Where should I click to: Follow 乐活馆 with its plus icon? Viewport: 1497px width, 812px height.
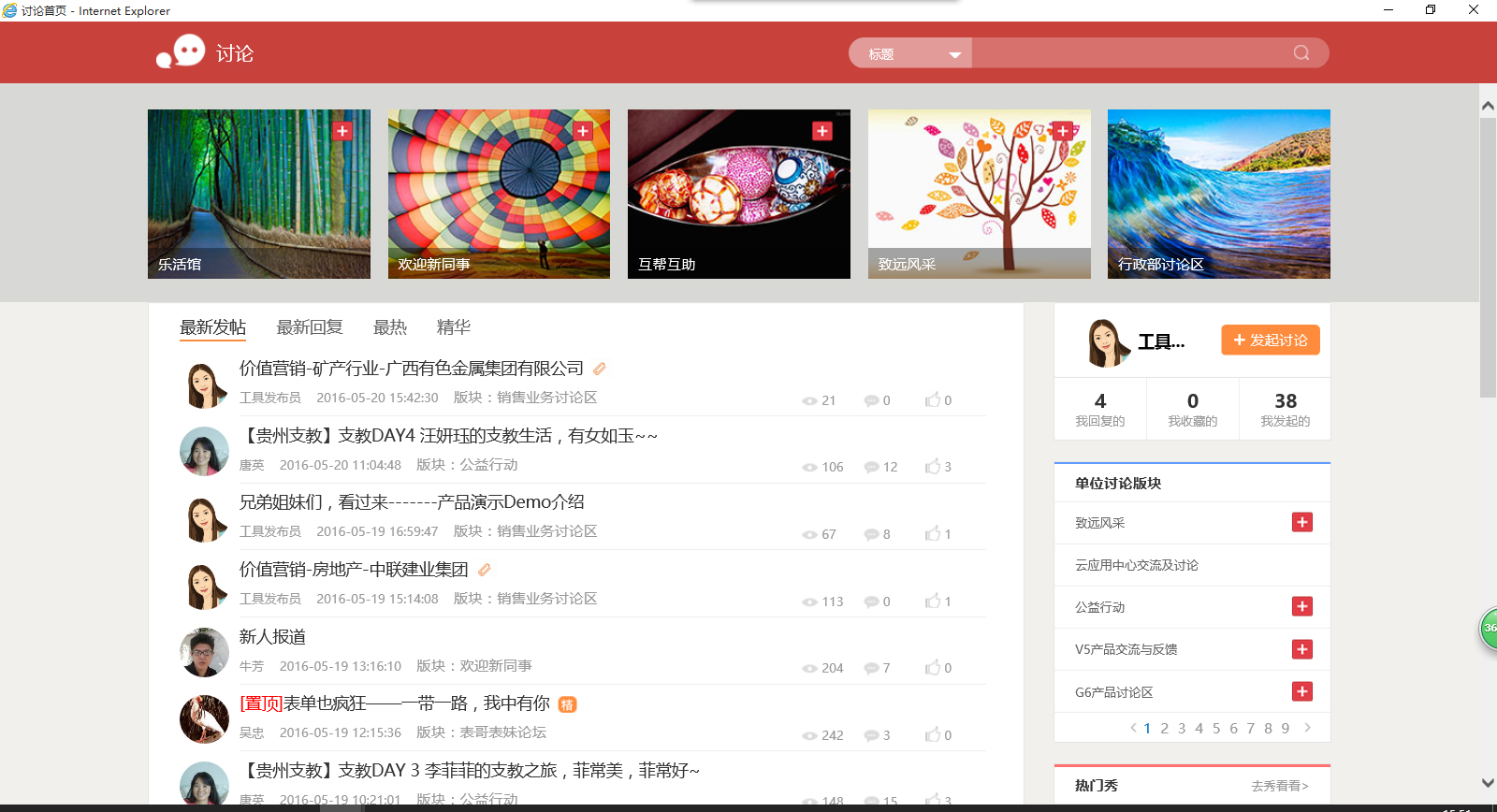342,131
